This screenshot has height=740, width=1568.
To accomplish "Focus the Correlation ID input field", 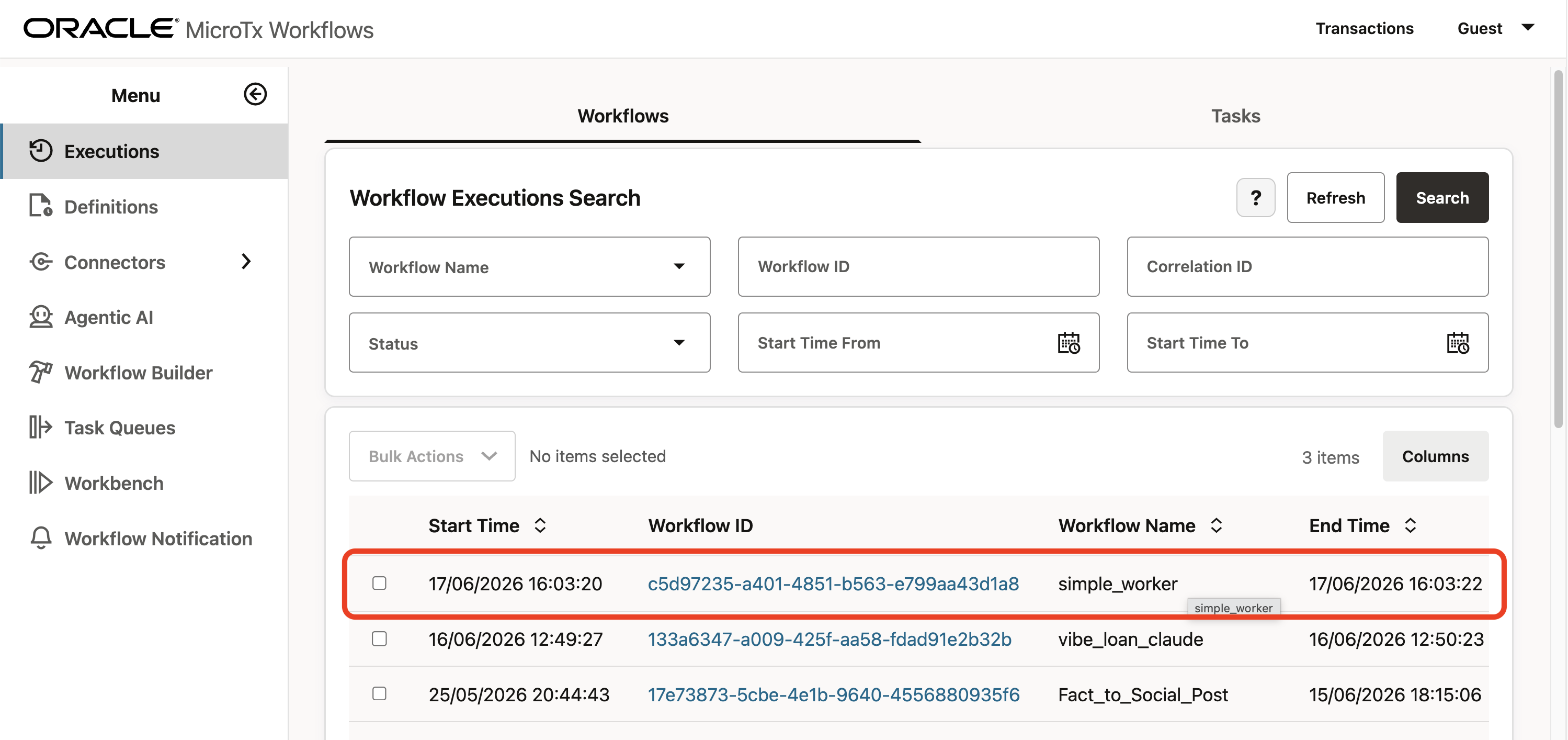I will 1308,267.
